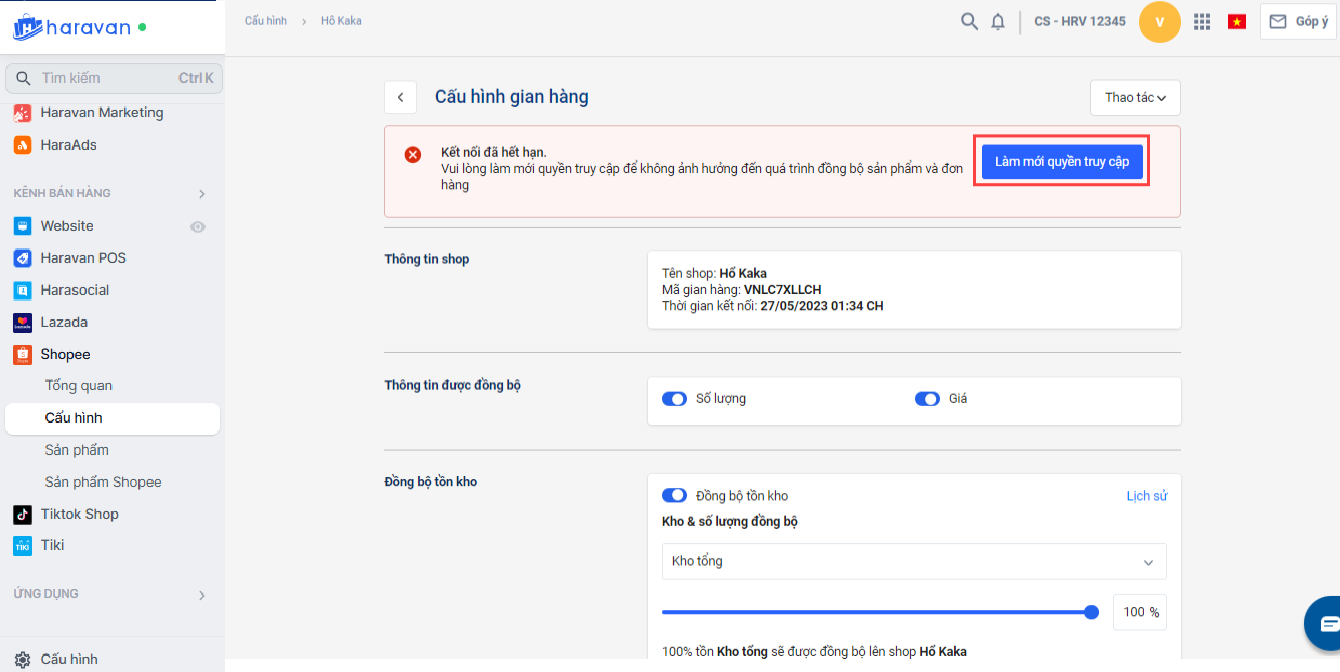Select Tổng quan under Shopee
The image size is (1340, 672).
pos(78,386)
